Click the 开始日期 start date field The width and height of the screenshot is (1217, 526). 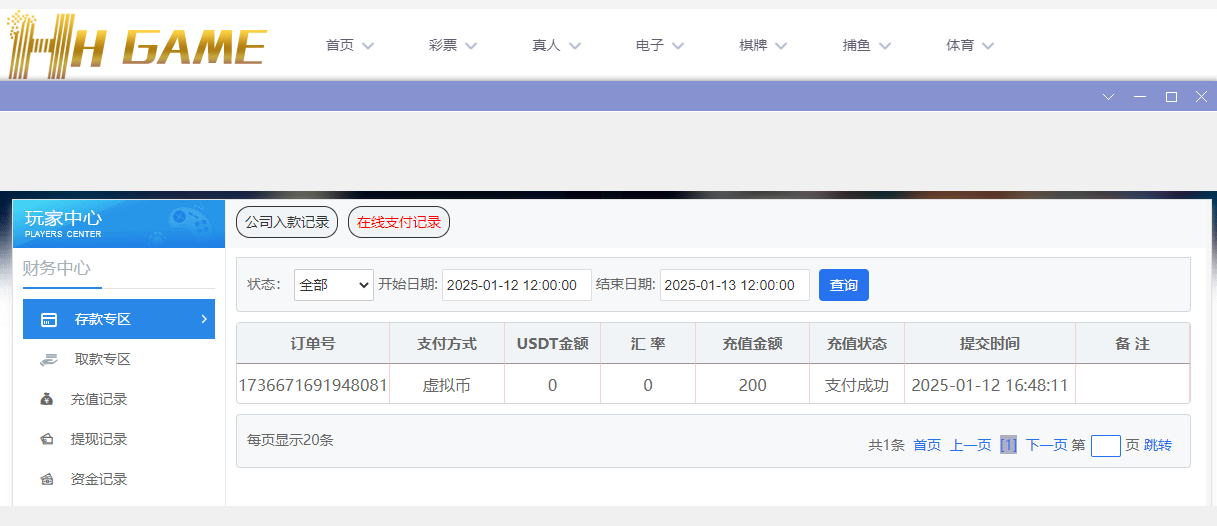click(x=516, y=285)
